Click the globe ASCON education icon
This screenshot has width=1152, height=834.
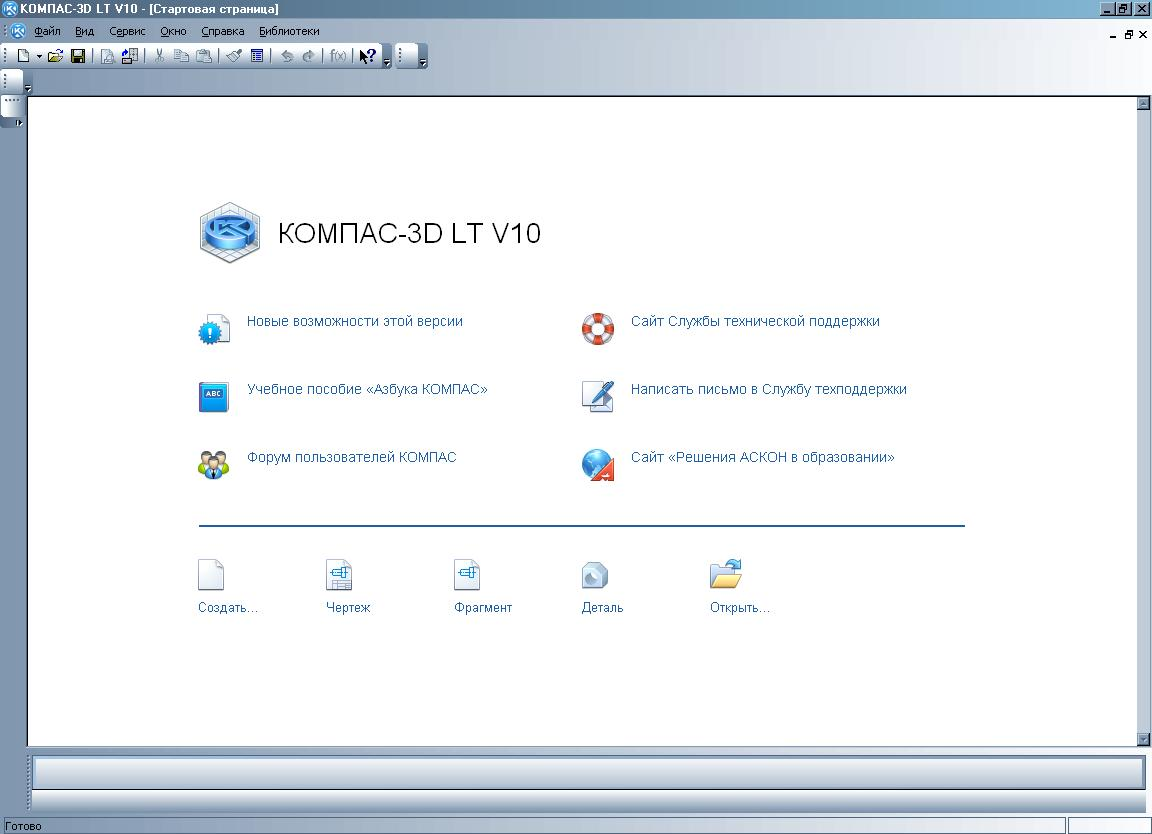coord(597,465)
